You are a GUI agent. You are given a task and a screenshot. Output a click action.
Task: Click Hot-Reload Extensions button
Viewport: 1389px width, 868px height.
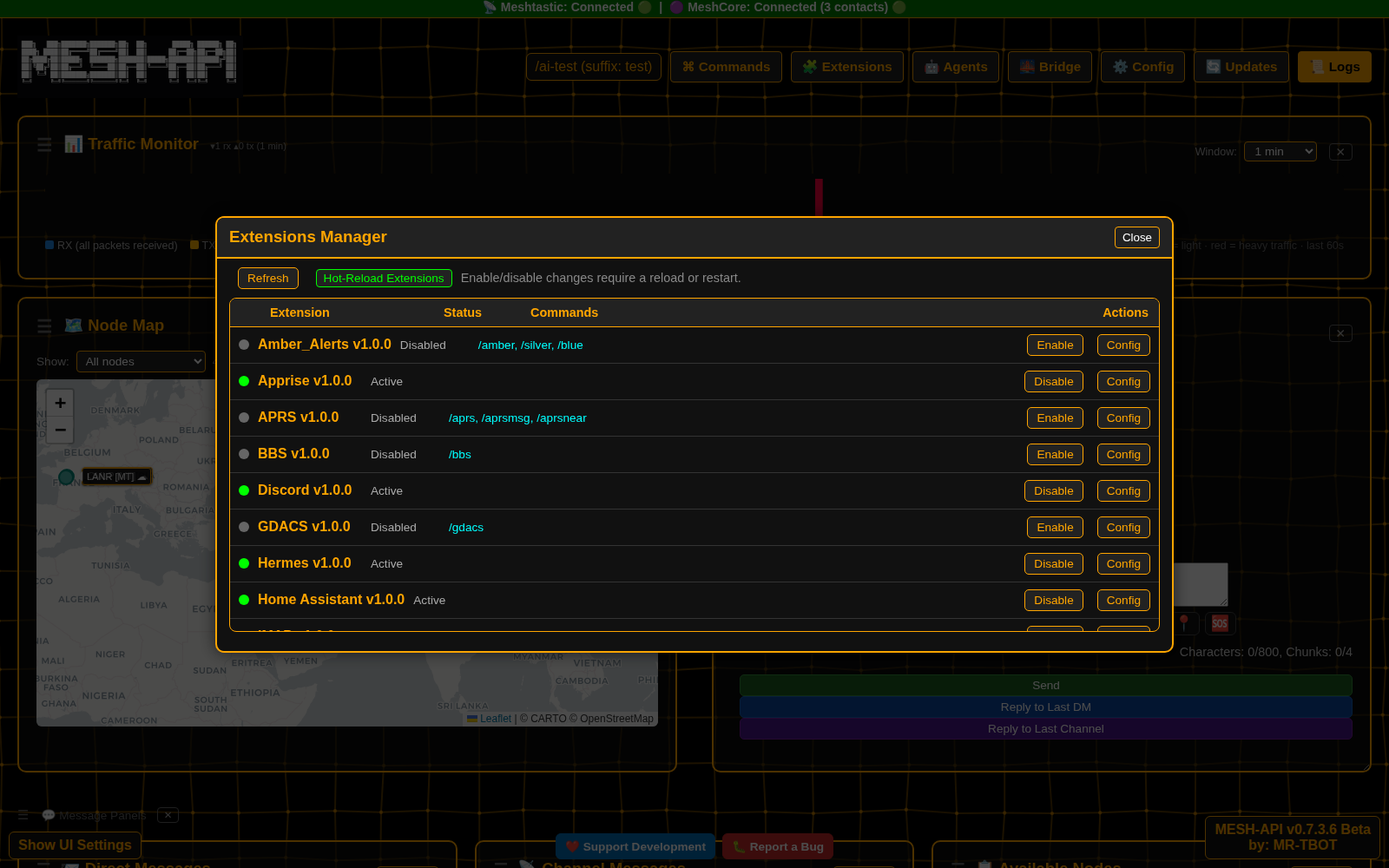(384, 278)
